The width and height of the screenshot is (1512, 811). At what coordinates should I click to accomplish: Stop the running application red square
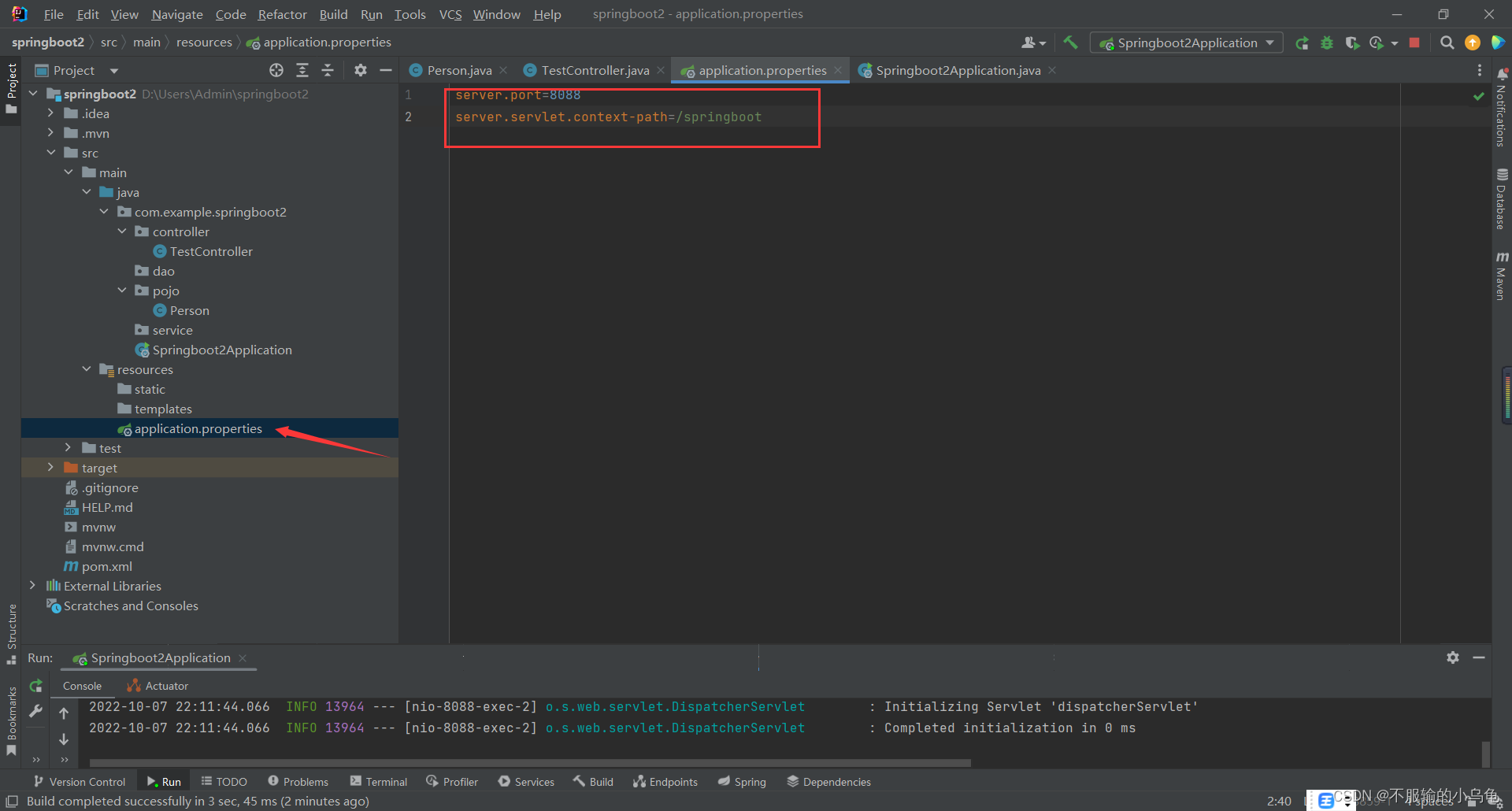click(1414, 43)
